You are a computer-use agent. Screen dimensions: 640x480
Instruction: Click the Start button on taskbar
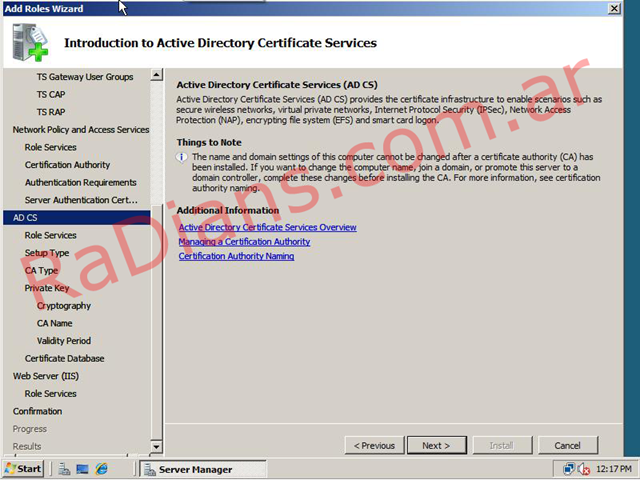[x=23, y=469]
